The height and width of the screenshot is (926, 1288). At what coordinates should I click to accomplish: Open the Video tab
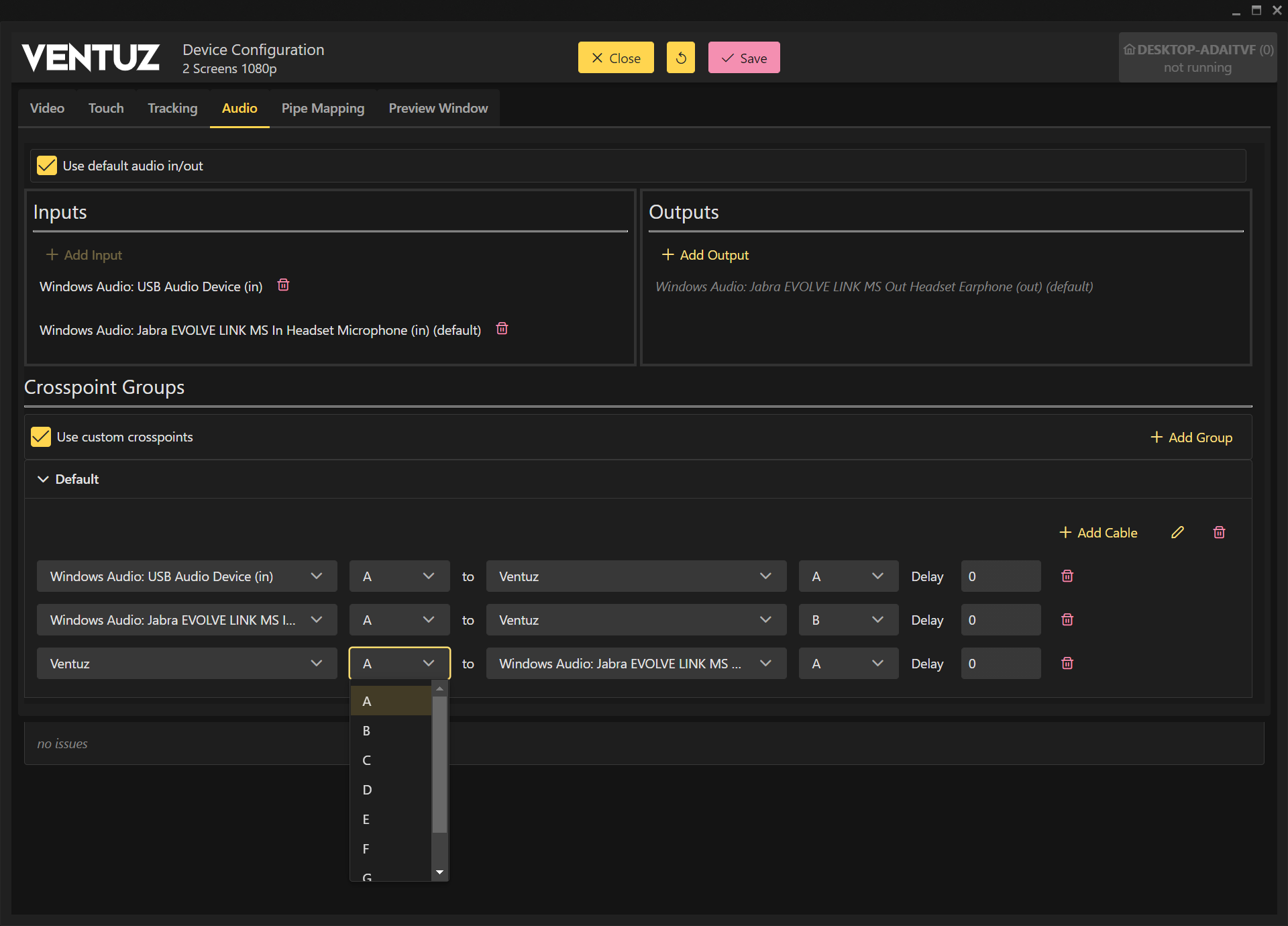(47, 108)
